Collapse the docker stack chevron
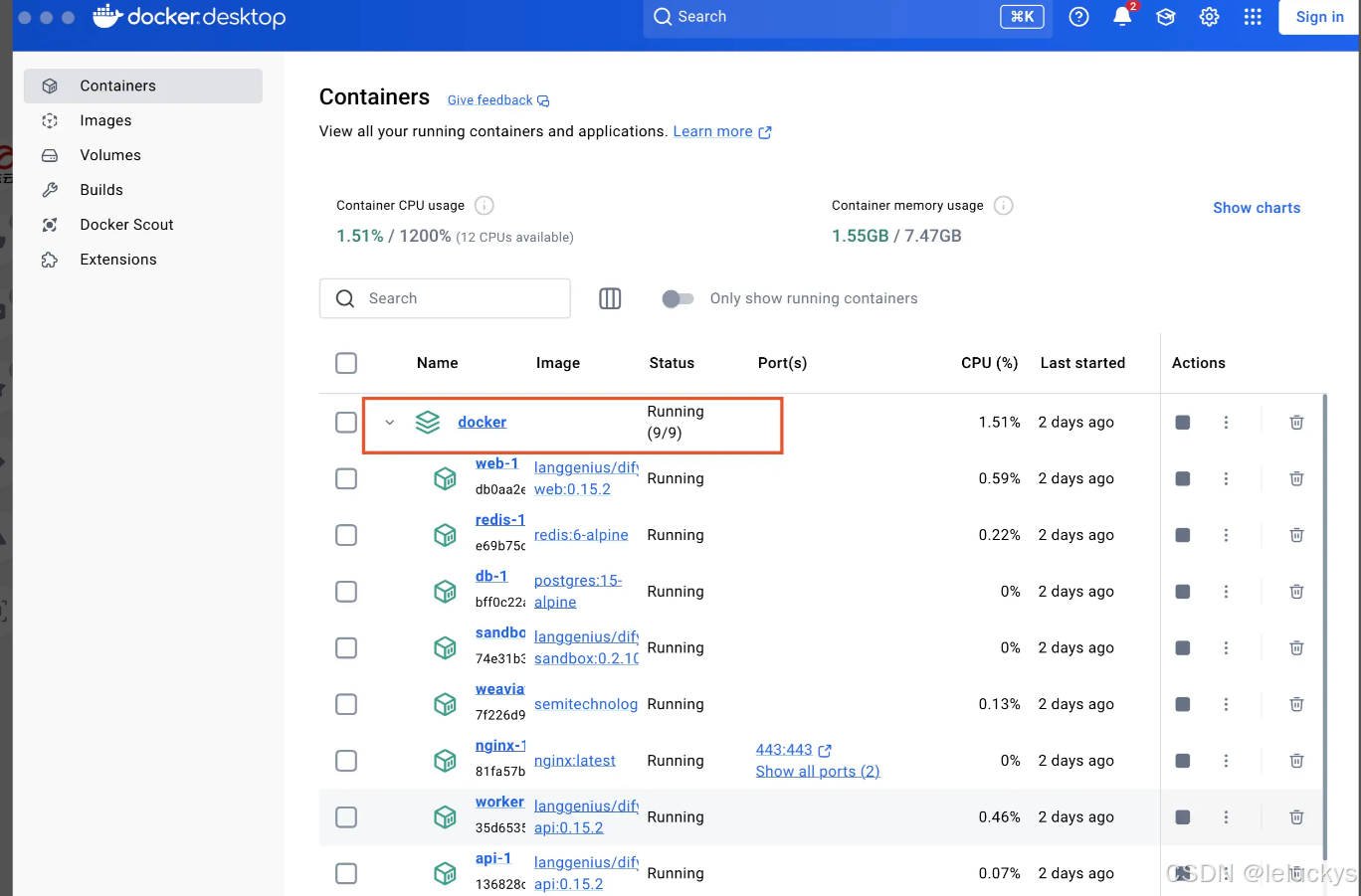Viewport: 1361px width, 896px height. point(390,423)
